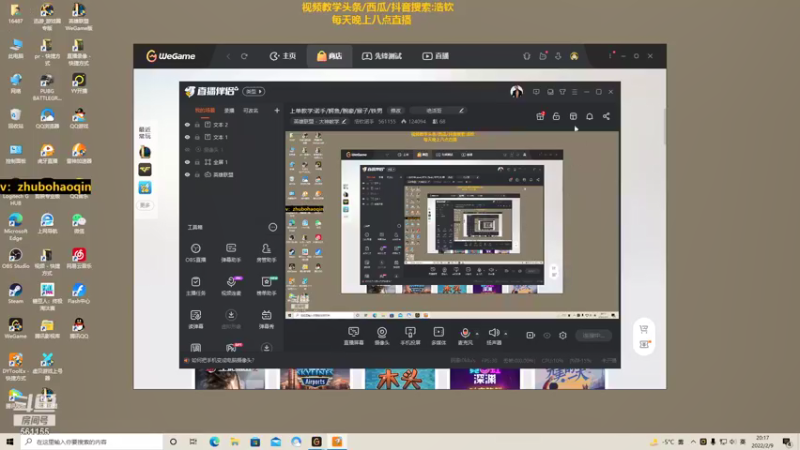Open the 房管助手 tool
The width and height of the screenshot is (800, 450).
[266, 253]
